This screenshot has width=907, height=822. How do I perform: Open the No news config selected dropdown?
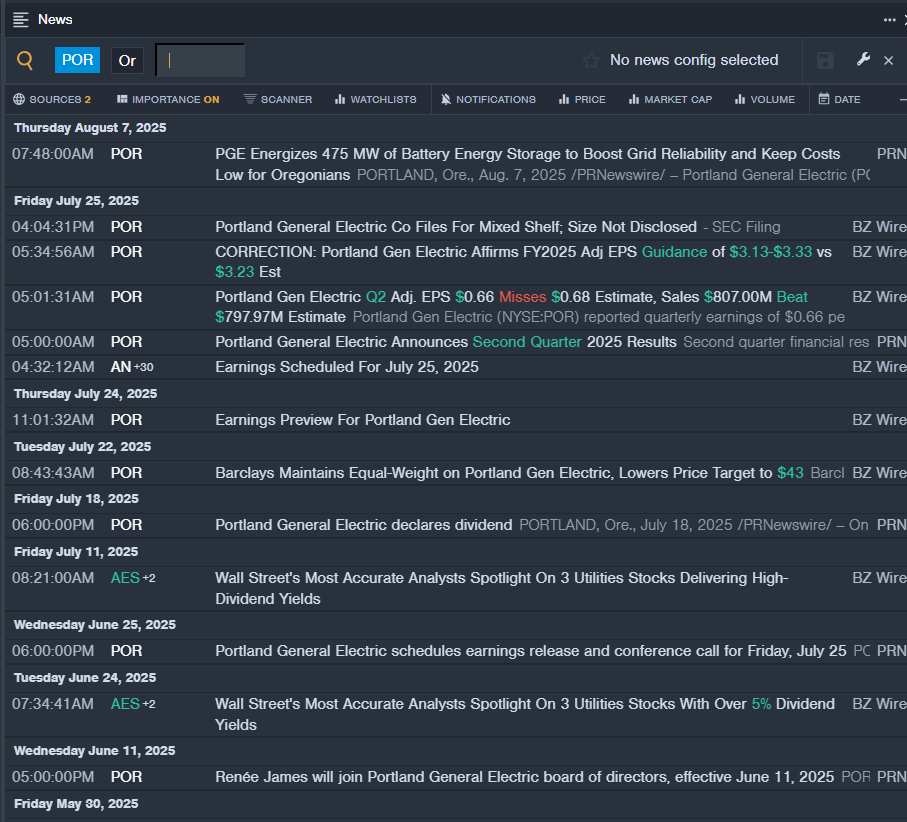click(694, 60)
